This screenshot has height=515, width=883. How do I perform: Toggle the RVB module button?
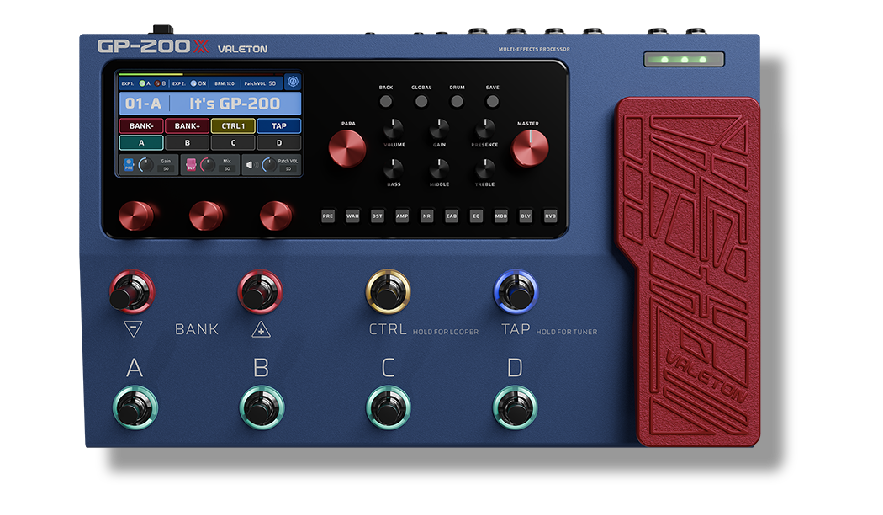point(550,216)
